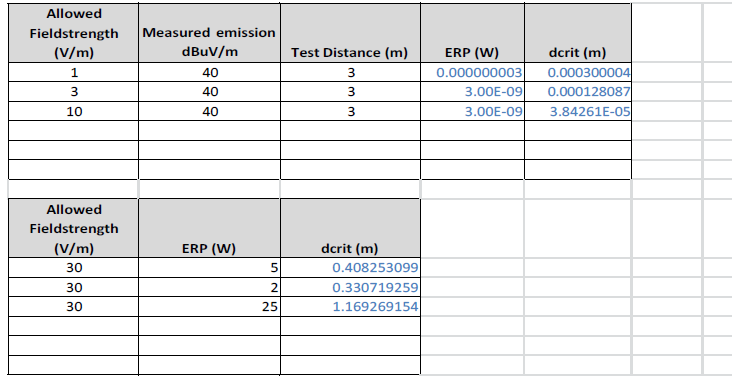Select the dcrit cell showing 3.84261E-05
The width and height of the screenshot is (734, 382).
(x=578, y=111)
